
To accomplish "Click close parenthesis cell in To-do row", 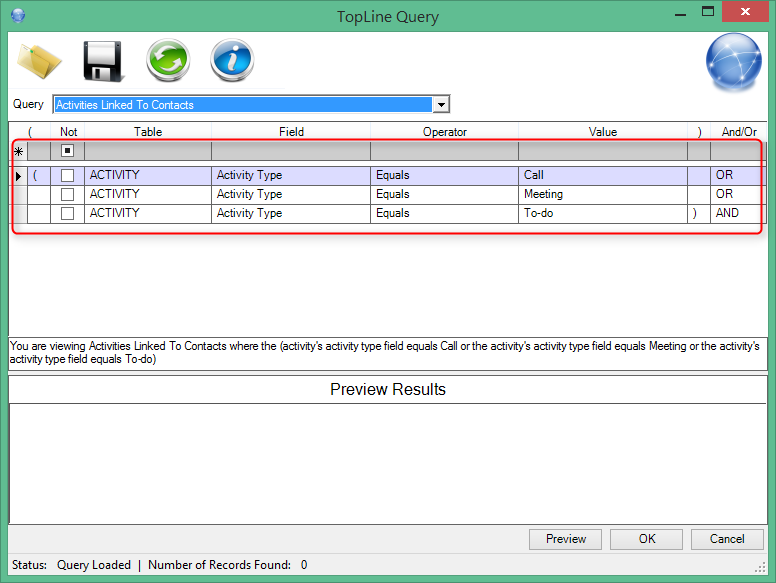I will [x=699, y=213].
